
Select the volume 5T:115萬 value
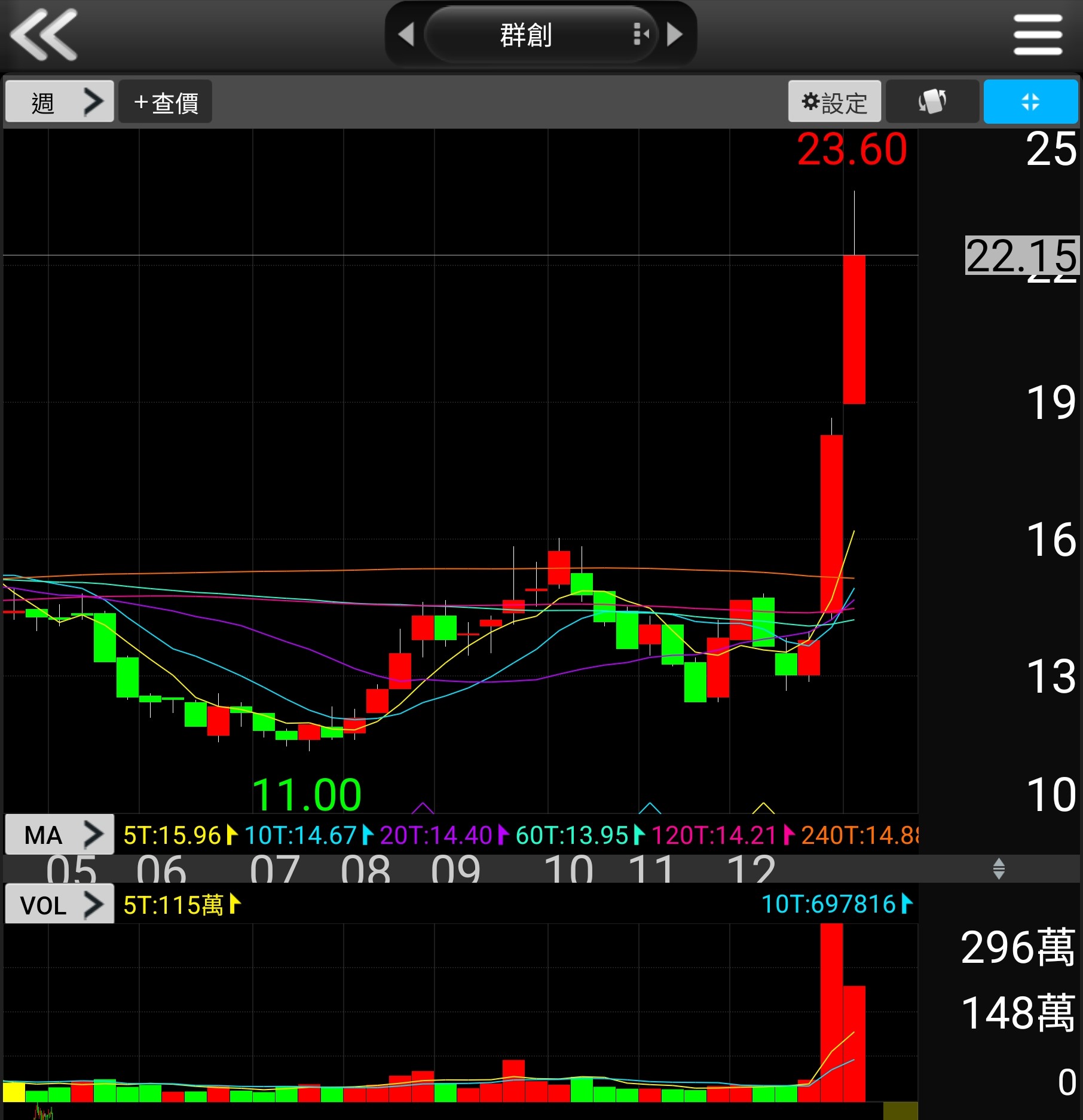click(182, 905)
